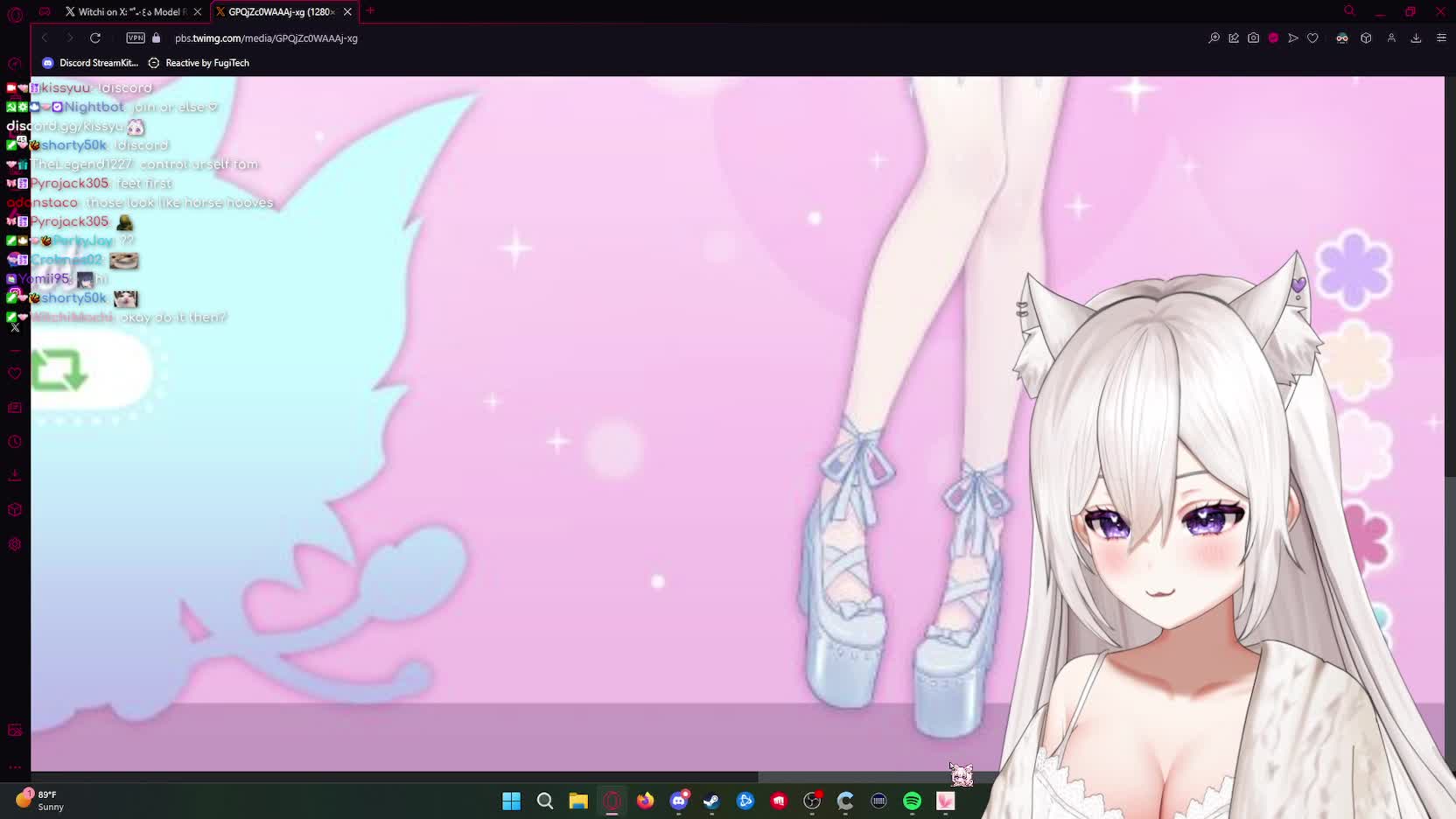Open Spotify from the taskbar
The width and height of the screenshot is (1456, 819).
pyautogui.click(x=912, y=801)
